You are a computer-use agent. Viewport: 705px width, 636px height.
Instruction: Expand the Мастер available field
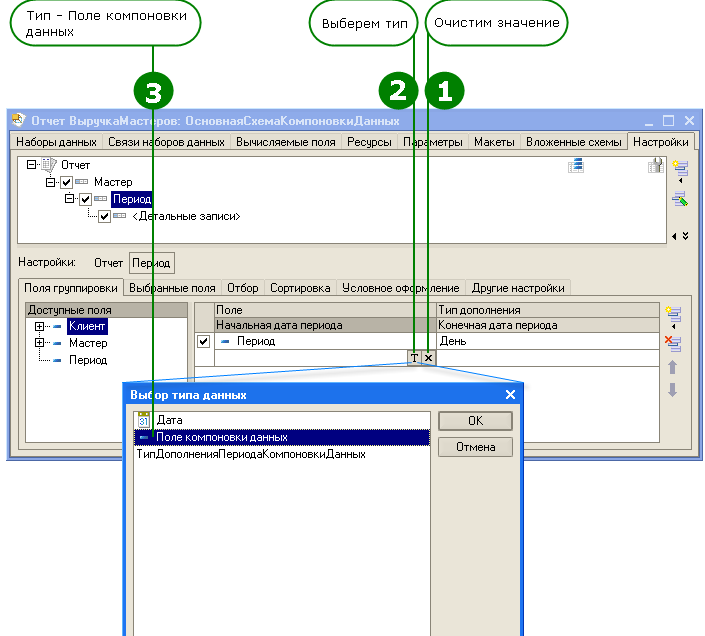pos(39,343)
